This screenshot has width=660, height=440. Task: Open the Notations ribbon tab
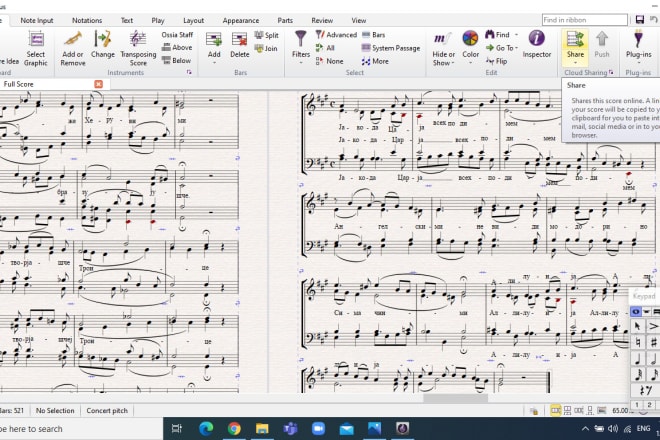(x=87, y=20)
